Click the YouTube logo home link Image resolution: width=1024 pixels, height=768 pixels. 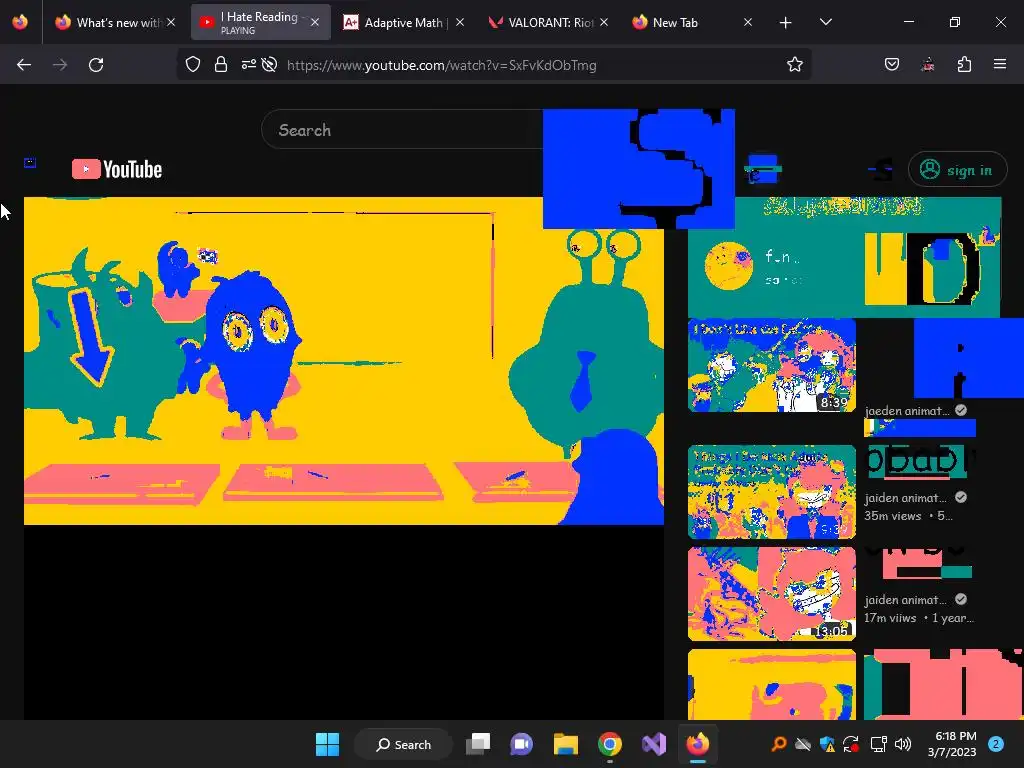click(x=117, y=169)
